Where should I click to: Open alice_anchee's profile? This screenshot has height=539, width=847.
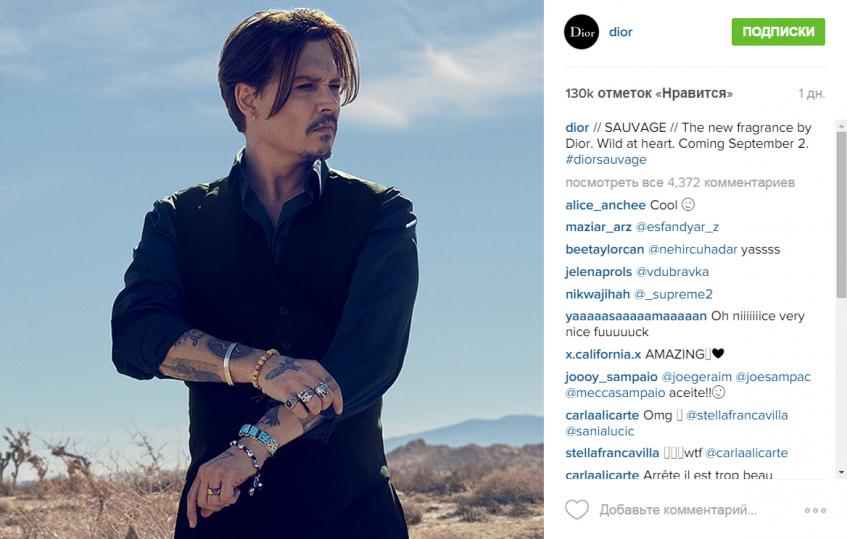[605, 205]
